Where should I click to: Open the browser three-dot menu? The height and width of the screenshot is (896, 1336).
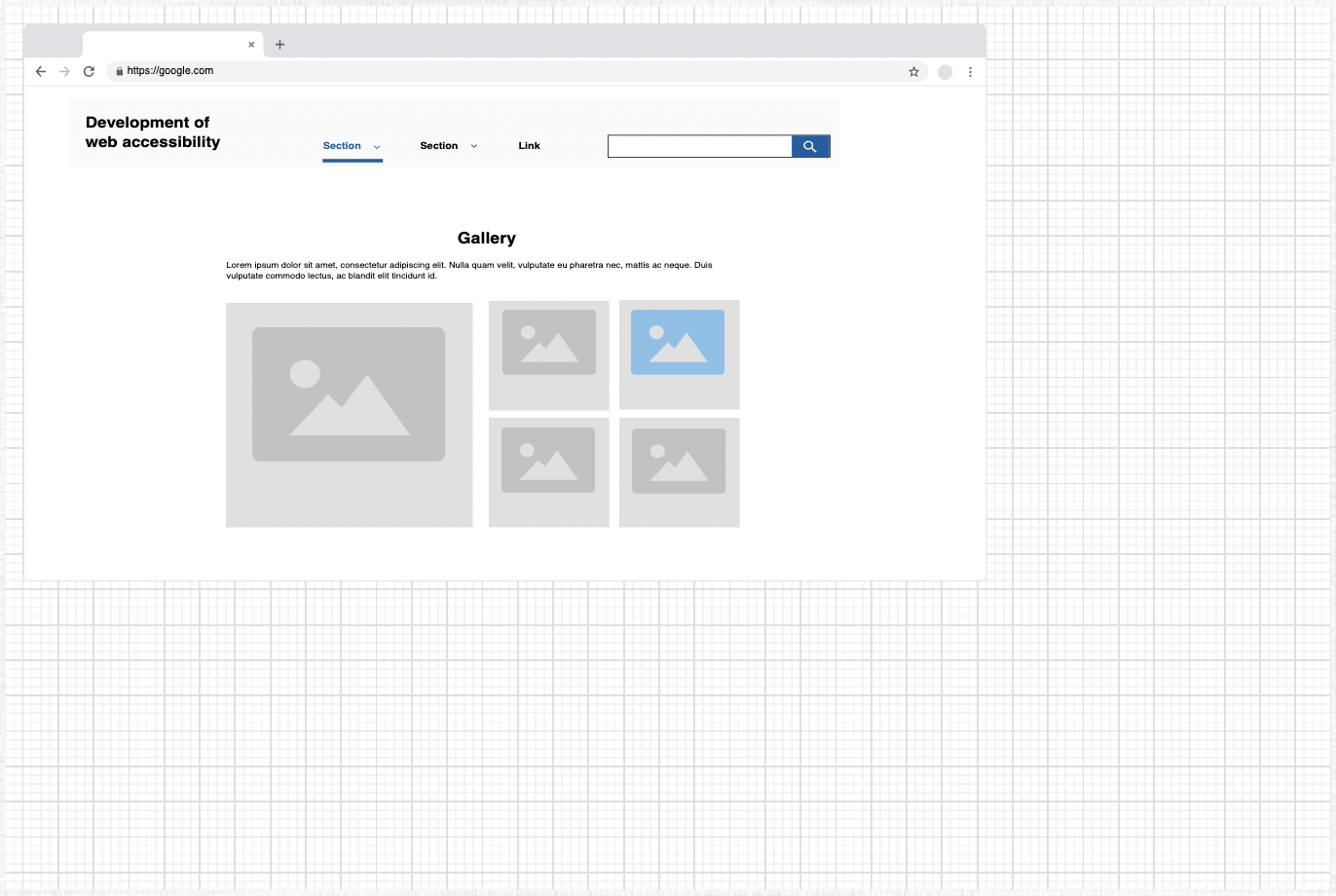pos(970,71)
